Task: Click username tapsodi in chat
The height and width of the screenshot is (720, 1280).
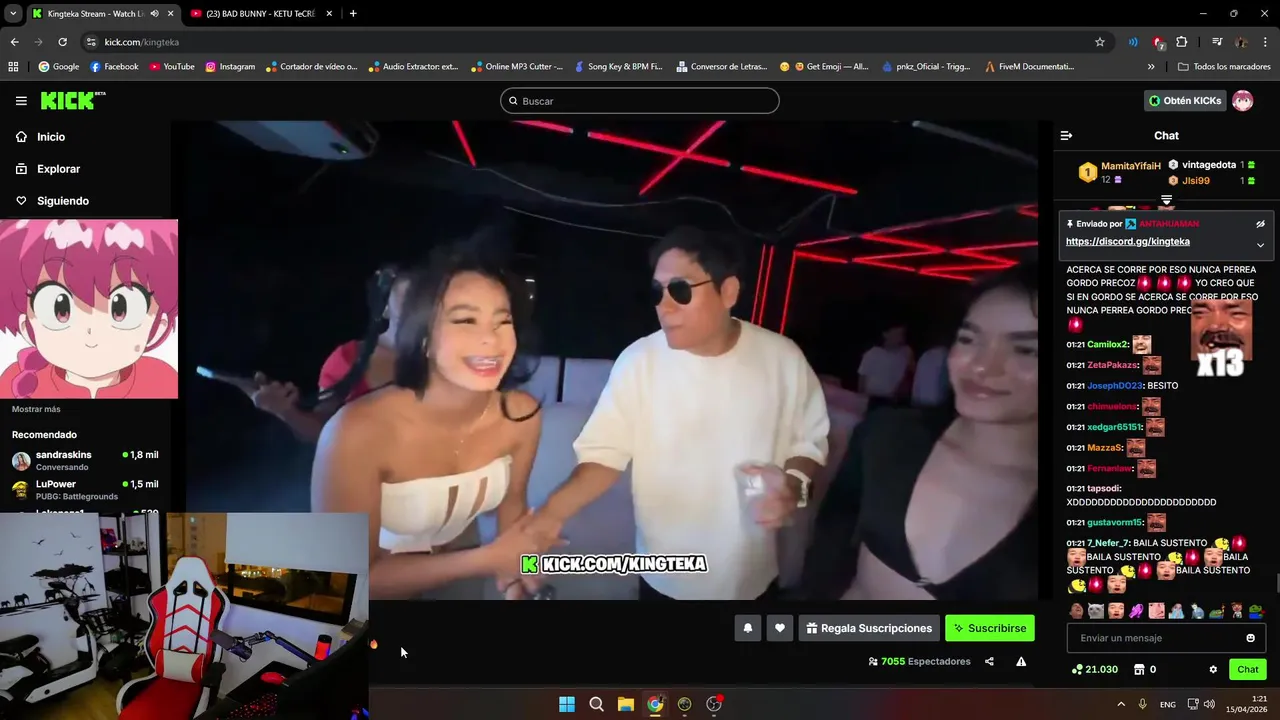Action: [x=1103, y=489]
